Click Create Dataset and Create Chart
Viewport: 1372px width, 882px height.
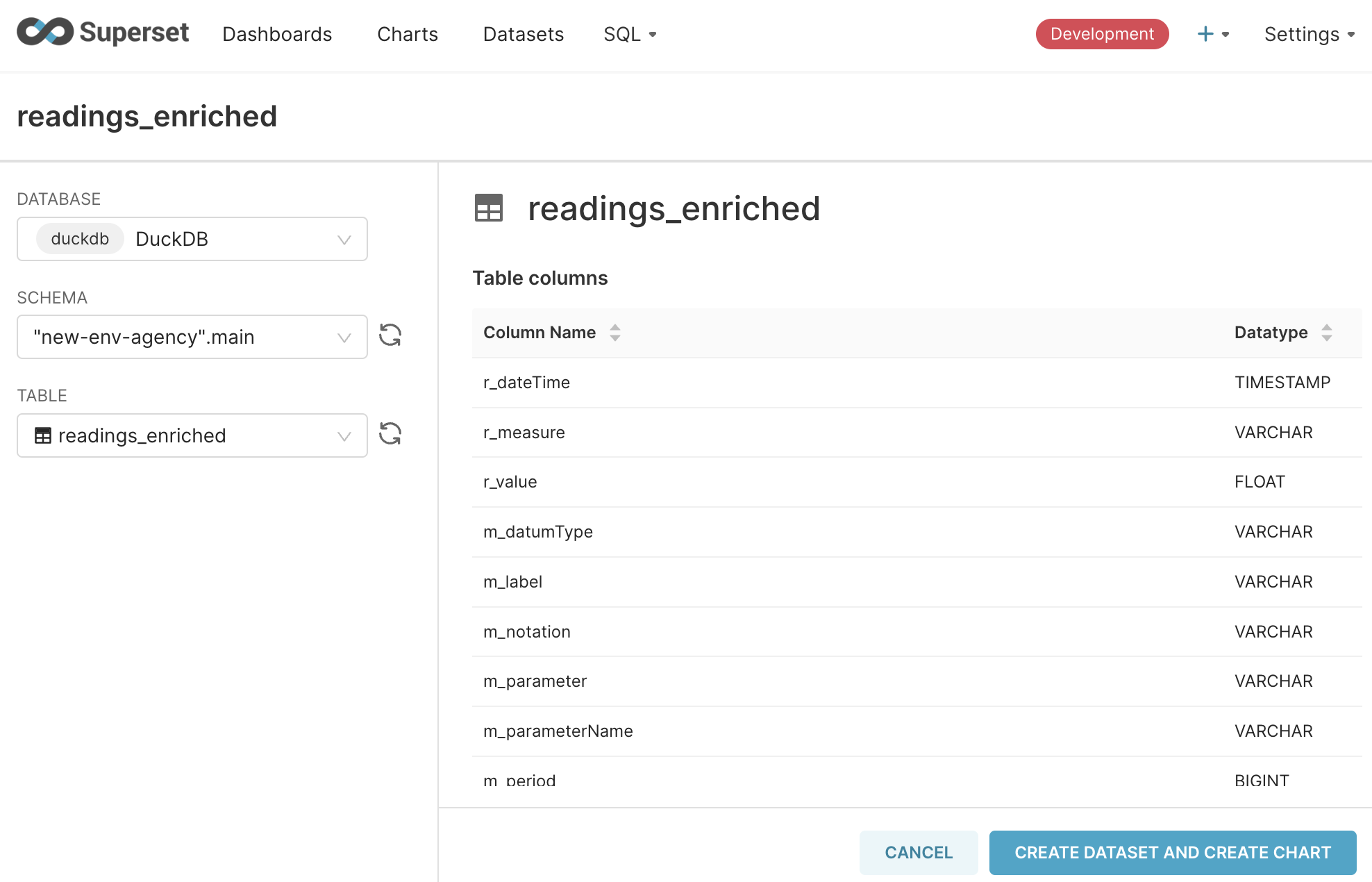click(x=1173, y=853)
